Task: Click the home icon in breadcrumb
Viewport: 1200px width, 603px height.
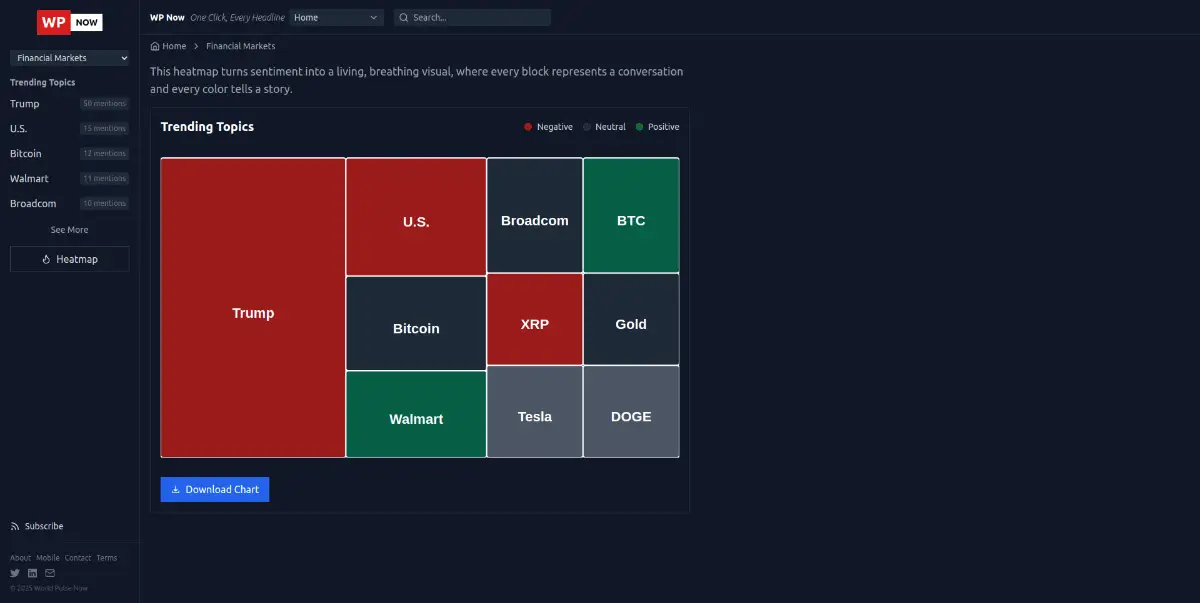Action: click(155, 46)
